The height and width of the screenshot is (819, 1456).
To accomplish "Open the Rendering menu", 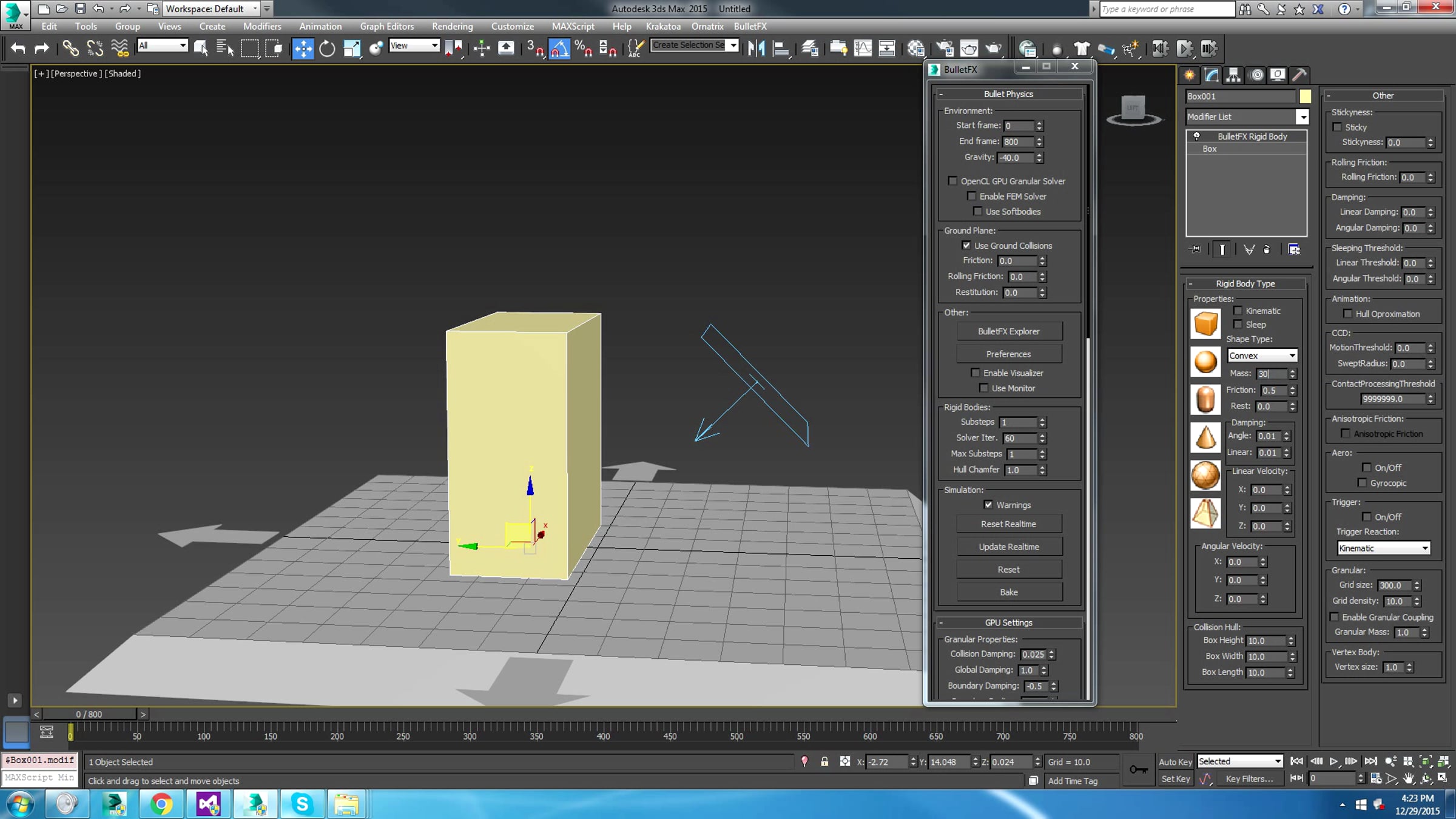I will point(452,26).
